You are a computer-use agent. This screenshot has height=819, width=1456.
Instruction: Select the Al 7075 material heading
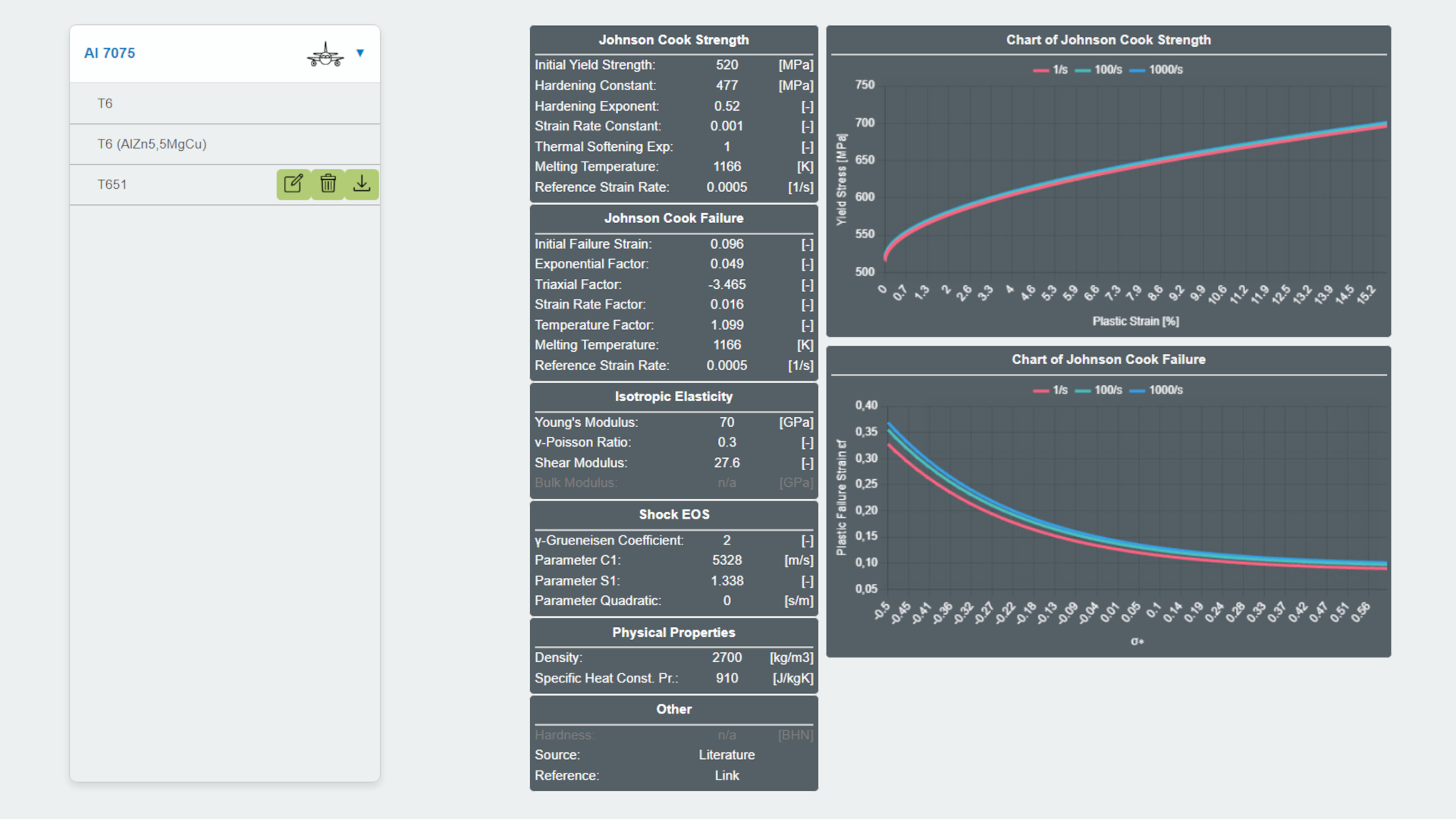tap(109, 53)
